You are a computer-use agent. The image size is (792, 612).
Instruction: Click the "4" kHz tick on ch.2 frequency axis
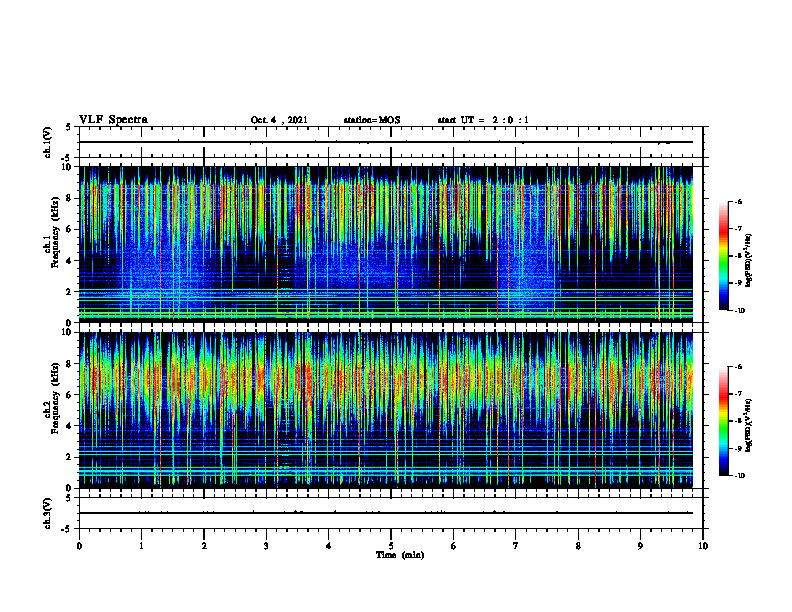[x=70, y=426]
